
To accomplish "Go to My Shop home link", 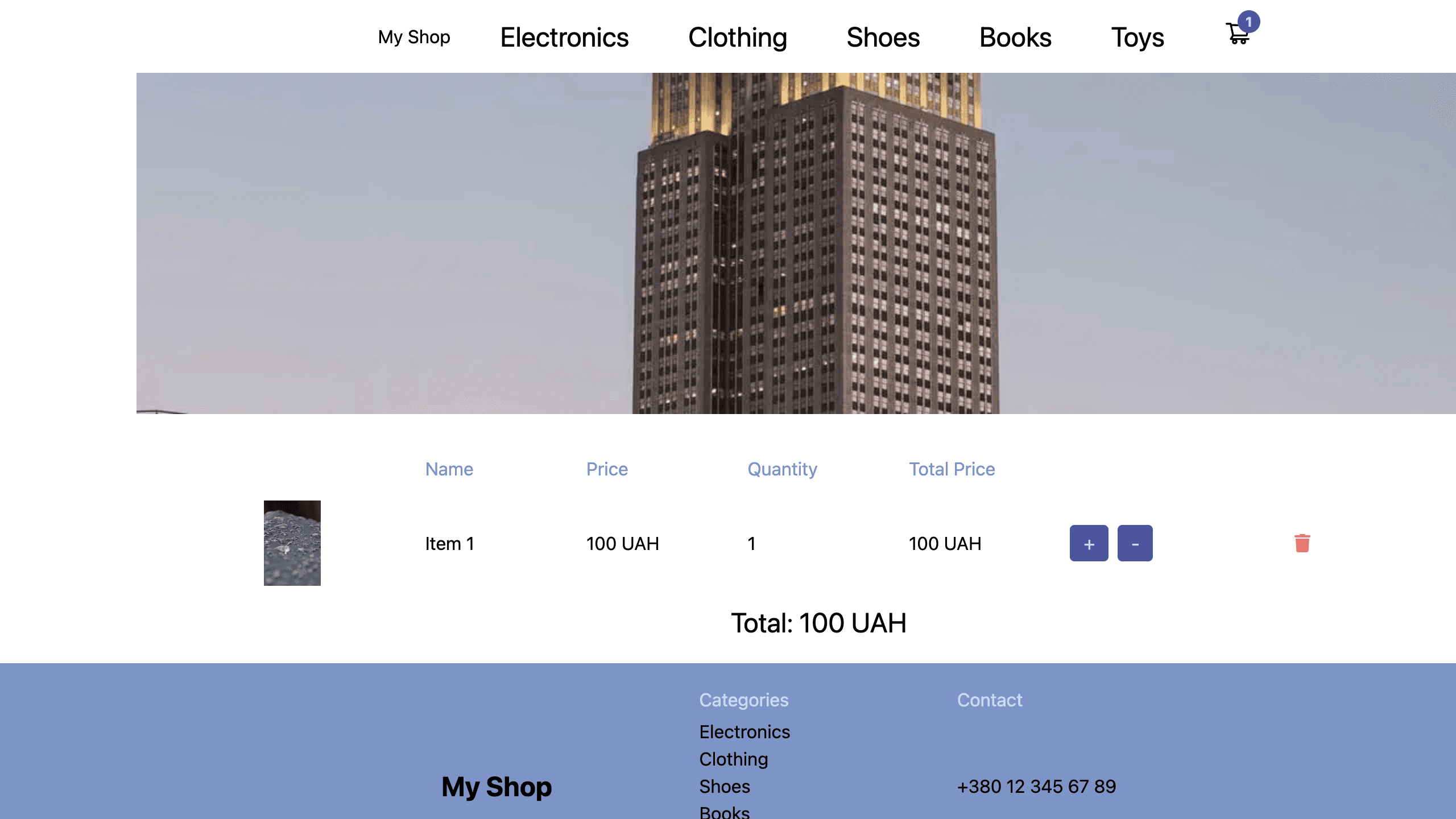I will click(x=414, y=37).
